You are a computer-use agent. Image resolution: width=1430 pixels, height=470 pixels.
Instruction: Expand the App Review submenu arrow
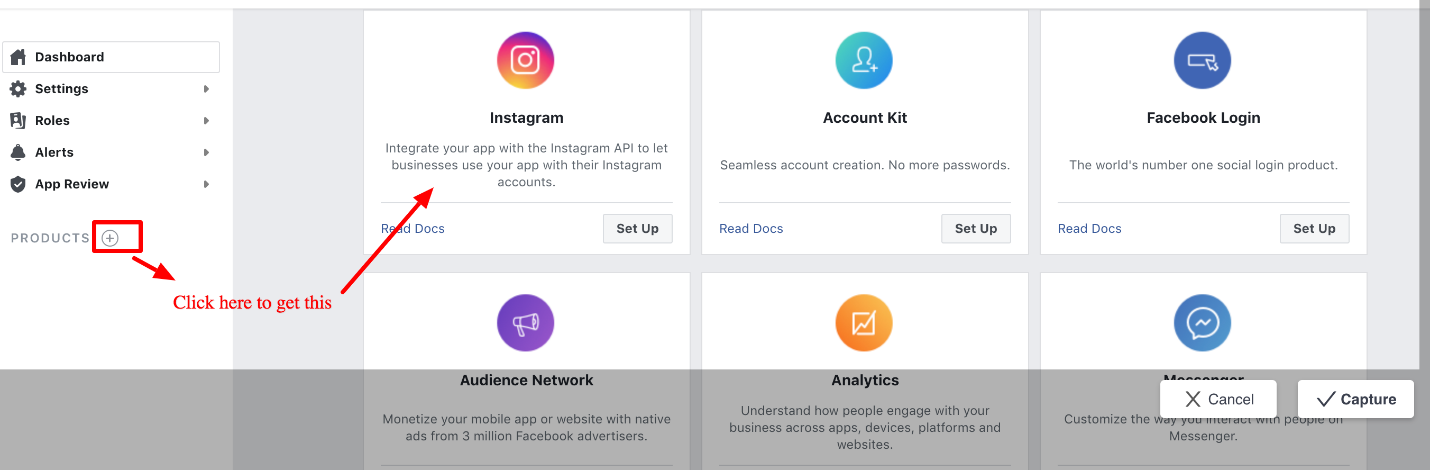tap(206, 185)
